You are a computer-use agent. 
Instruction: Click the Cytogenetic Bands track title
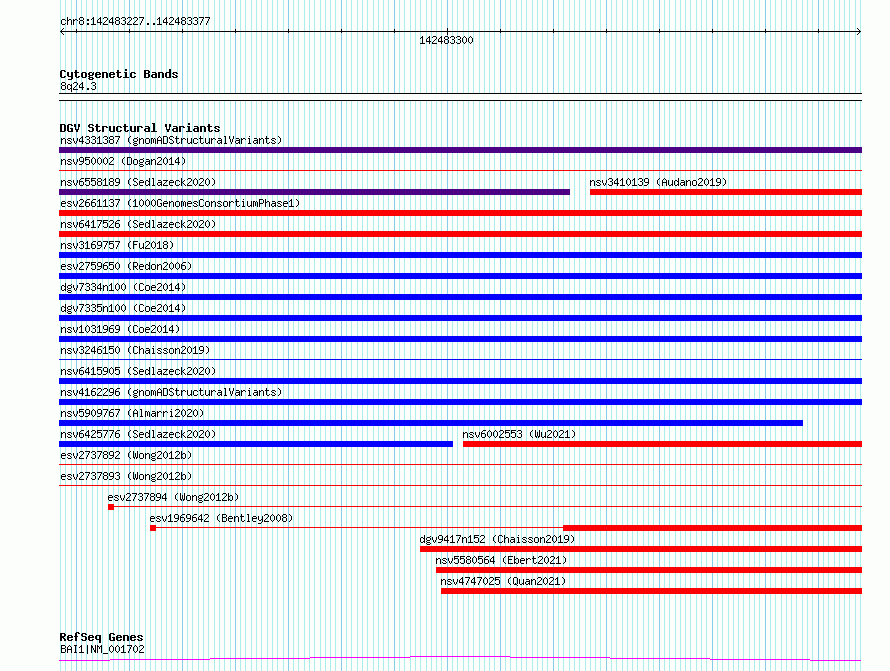pyautogui.click(x=119, y=74)
